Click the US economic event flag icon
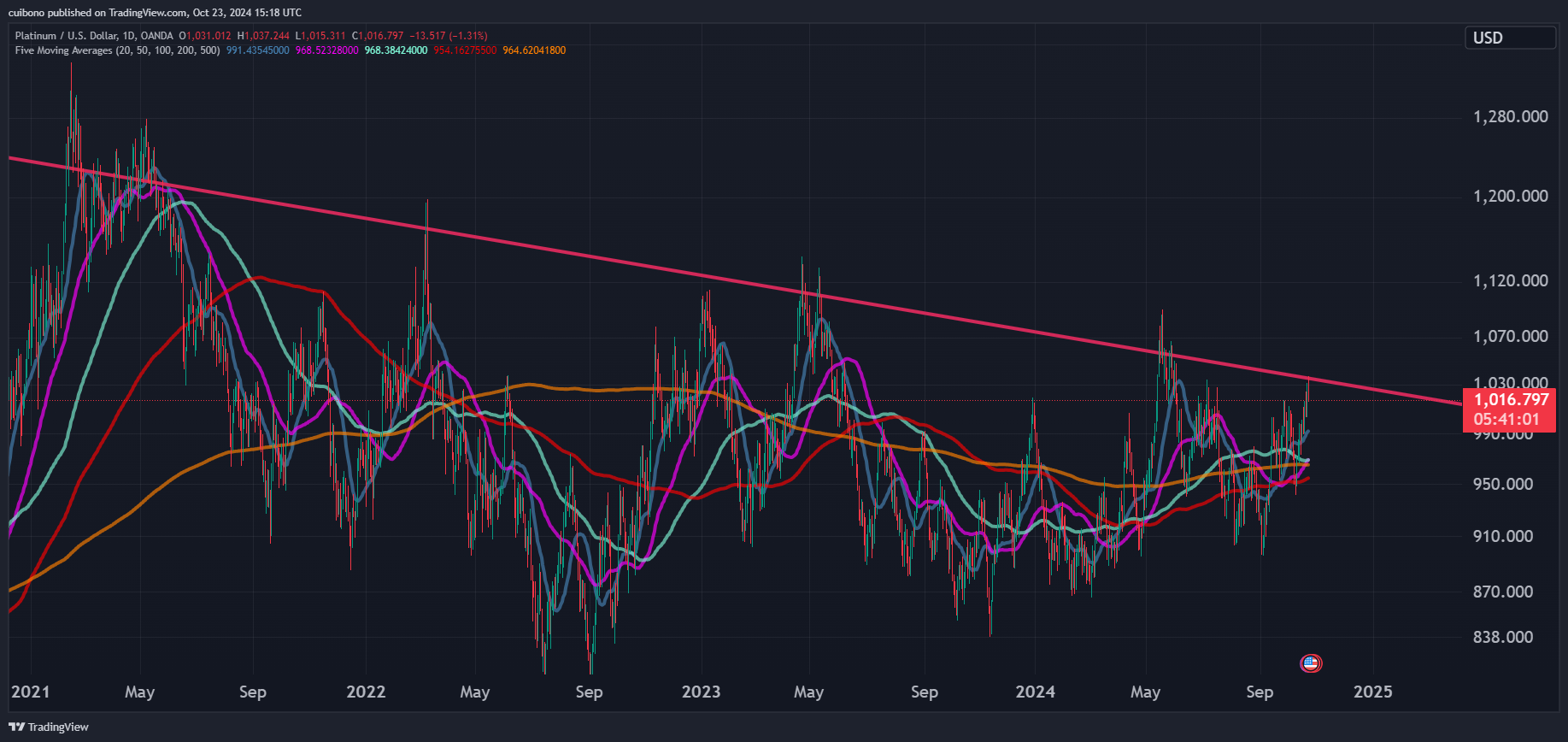The image size is (1568, 742). coord(1311,662)
